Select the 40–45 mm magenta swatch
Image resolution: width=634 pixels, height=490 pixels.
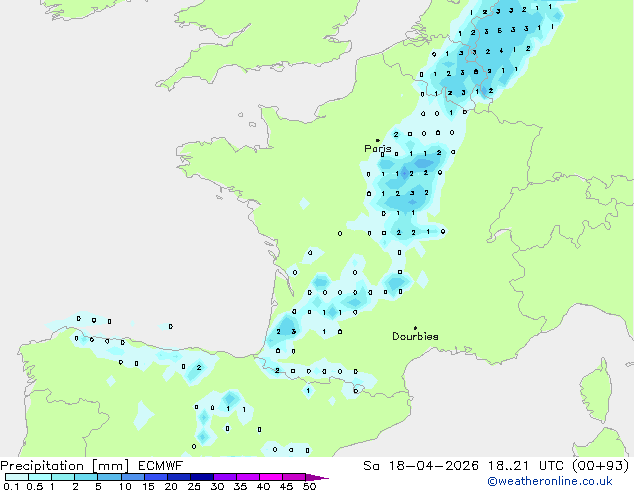tap(271, 477)
